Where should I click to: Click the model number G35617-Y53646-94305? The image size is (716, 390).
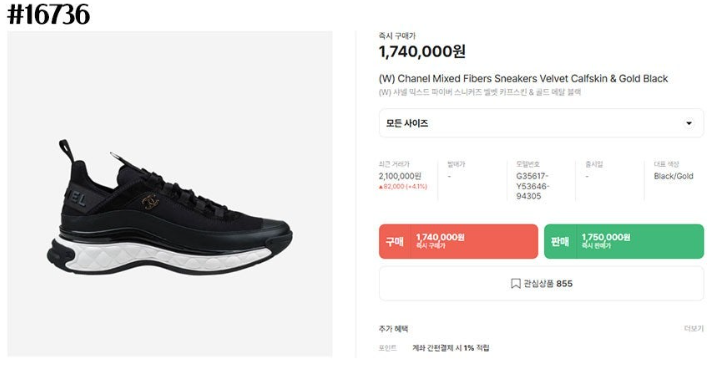[x=532, y=186]
